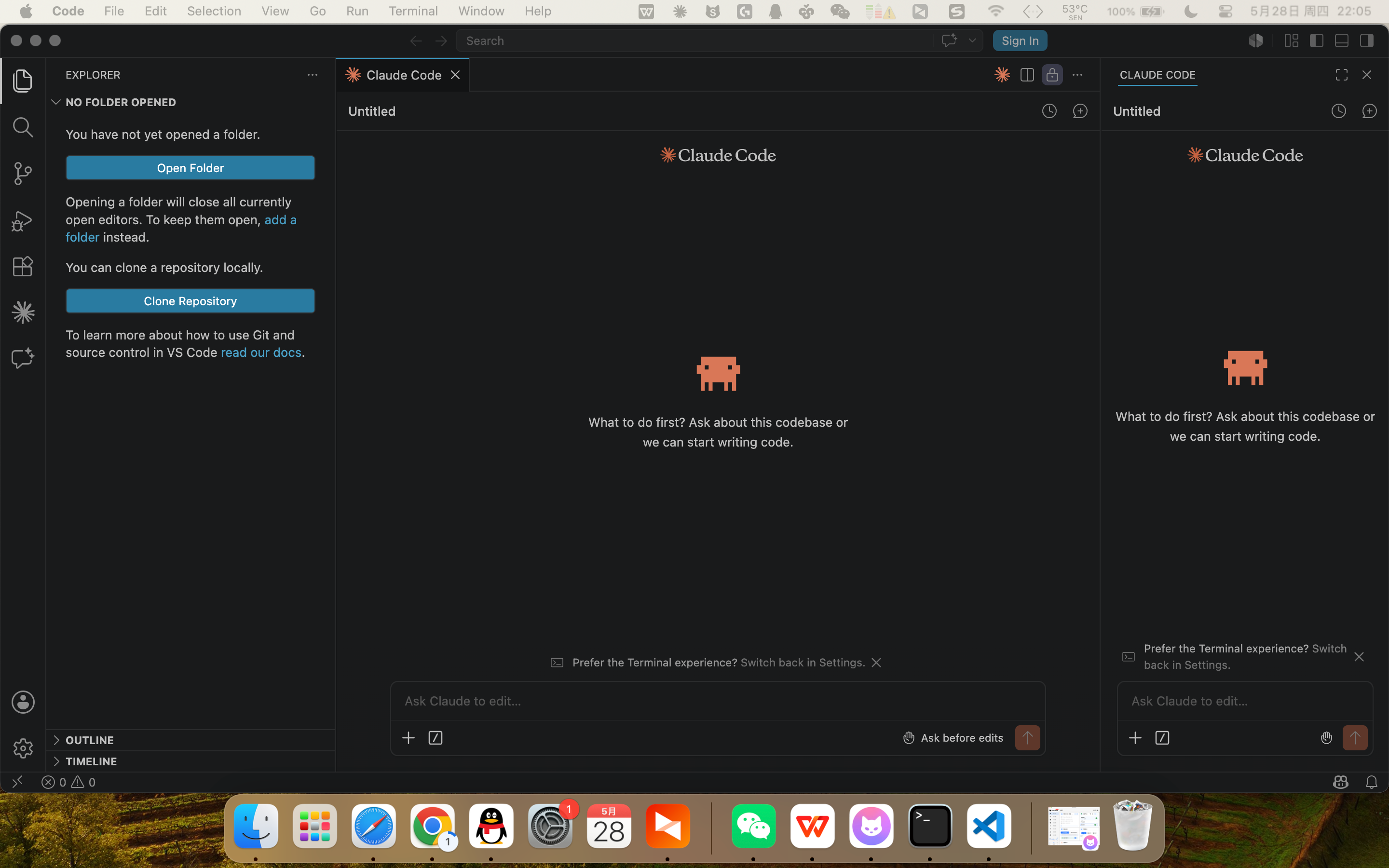Maximize the Claude Code side panel
This screenshot has height=868, width=1389.
(1341, 75)
